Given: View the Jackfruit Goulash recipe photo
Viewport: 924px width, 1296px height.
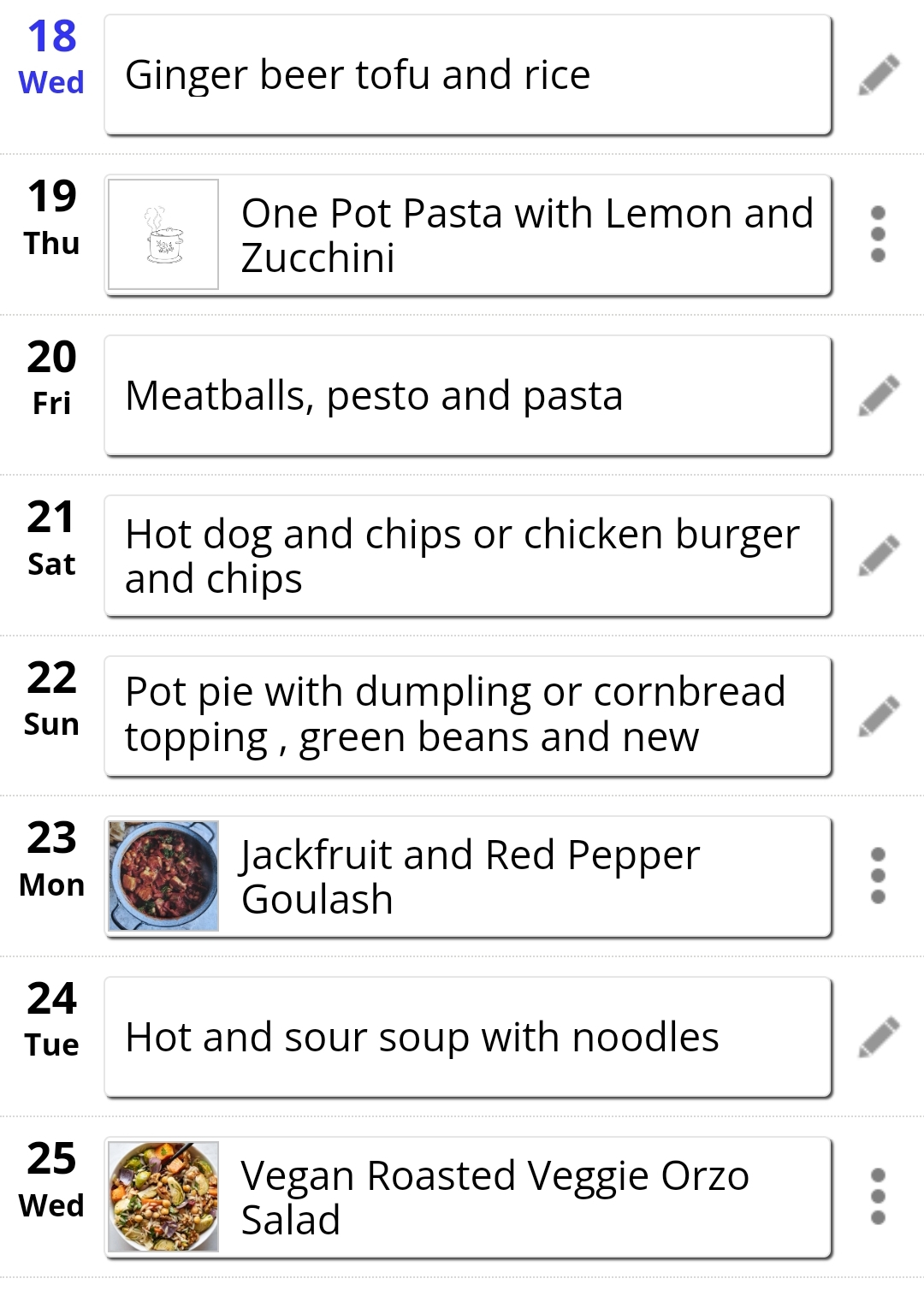Looking at the screenshot, I should (x=163, y=876).
